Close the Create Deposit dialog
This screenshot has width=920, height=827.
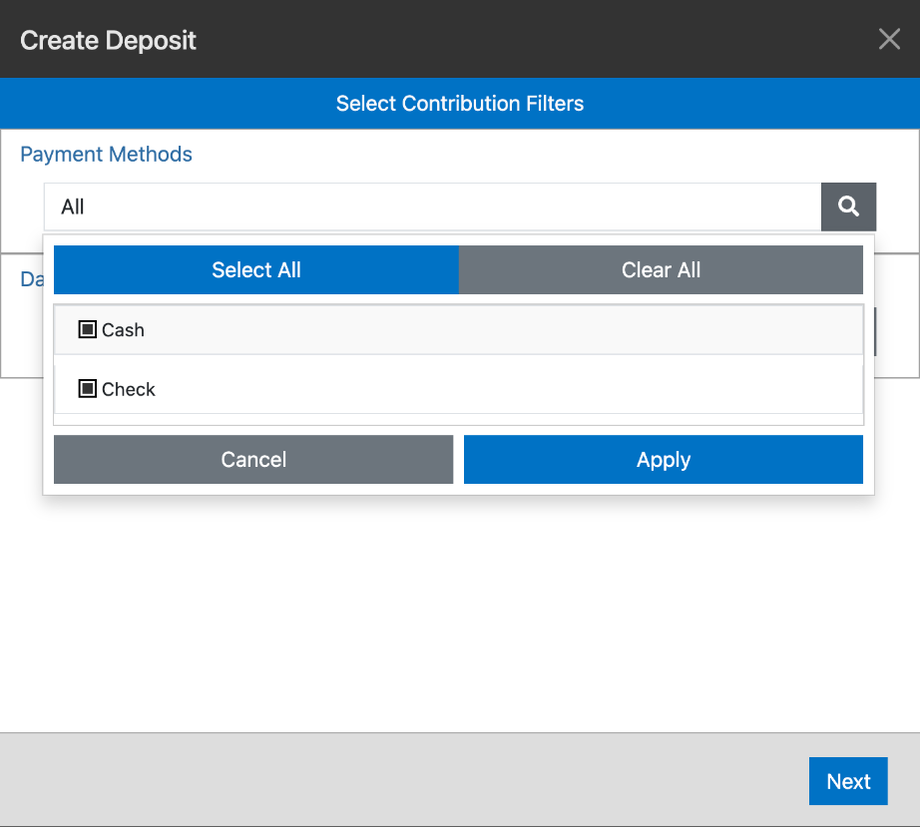889,39
